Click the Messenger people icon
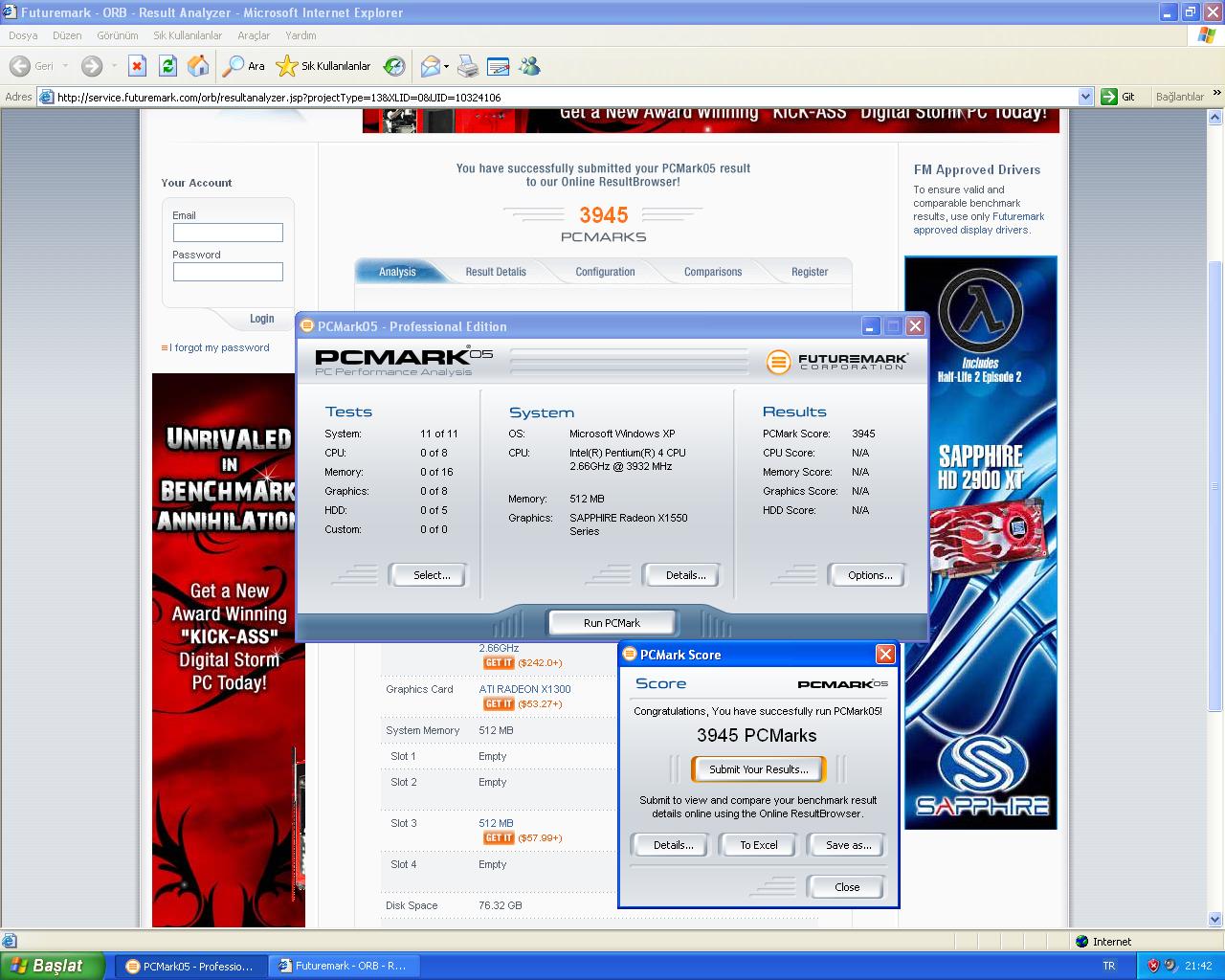1225x980 pixels. (x=529, y=66)
